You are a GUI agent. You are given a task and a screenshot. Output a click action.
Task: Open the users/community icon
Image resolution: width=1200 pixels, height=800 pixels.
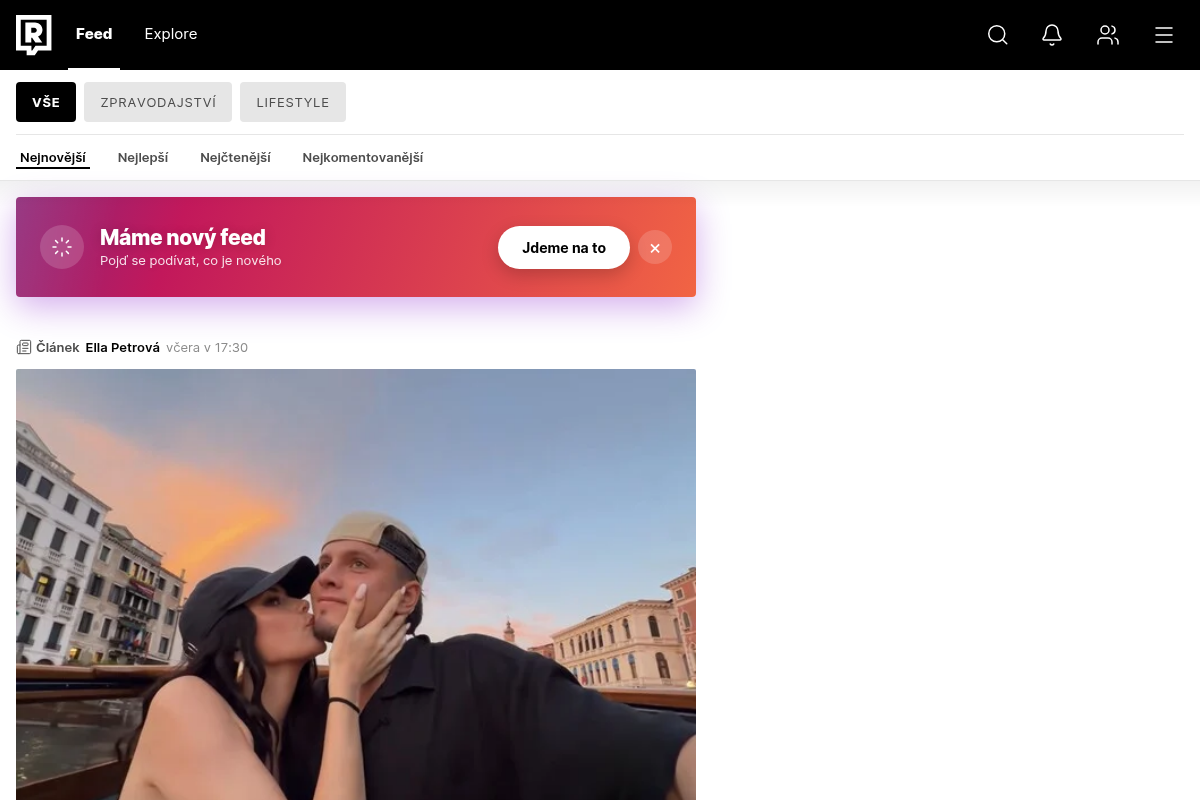point(1108,35)
